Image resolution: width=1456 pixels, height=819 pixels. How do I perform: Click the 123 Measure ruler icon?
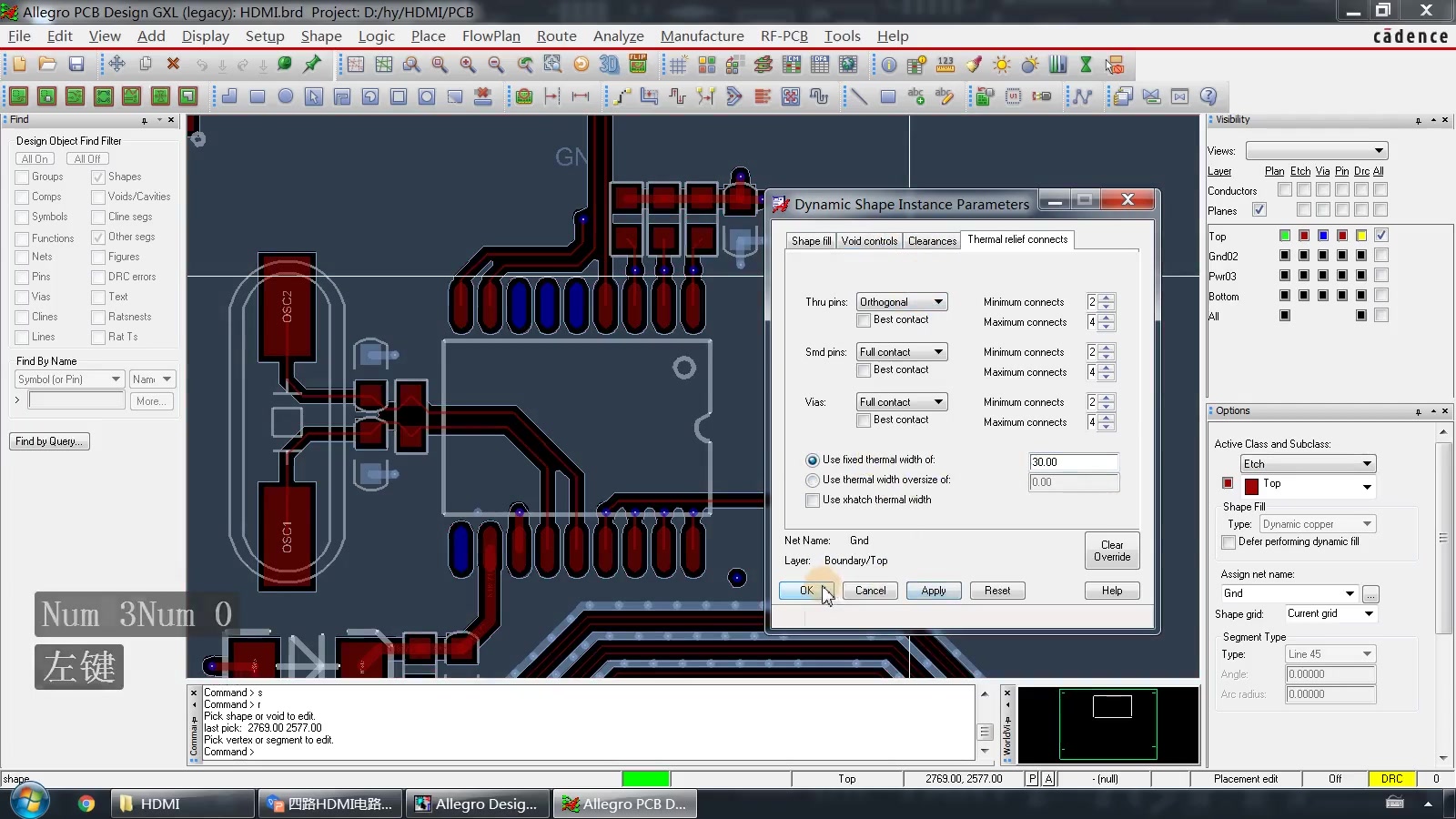pos(945,65)
